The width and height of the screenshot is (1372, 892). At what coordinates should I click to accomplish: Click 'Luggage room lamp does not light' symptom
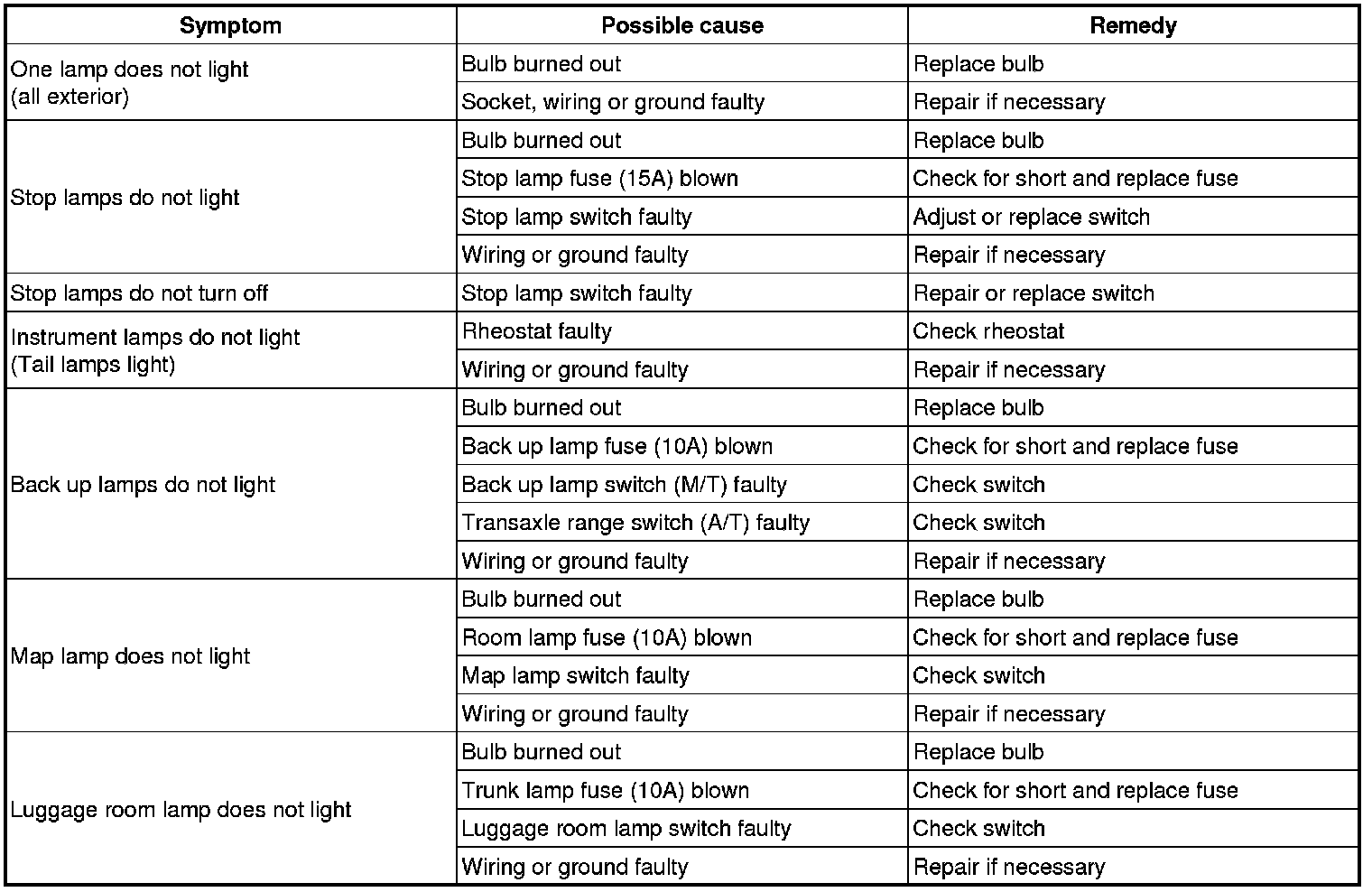pyautogui.click(x=181, y=810)
